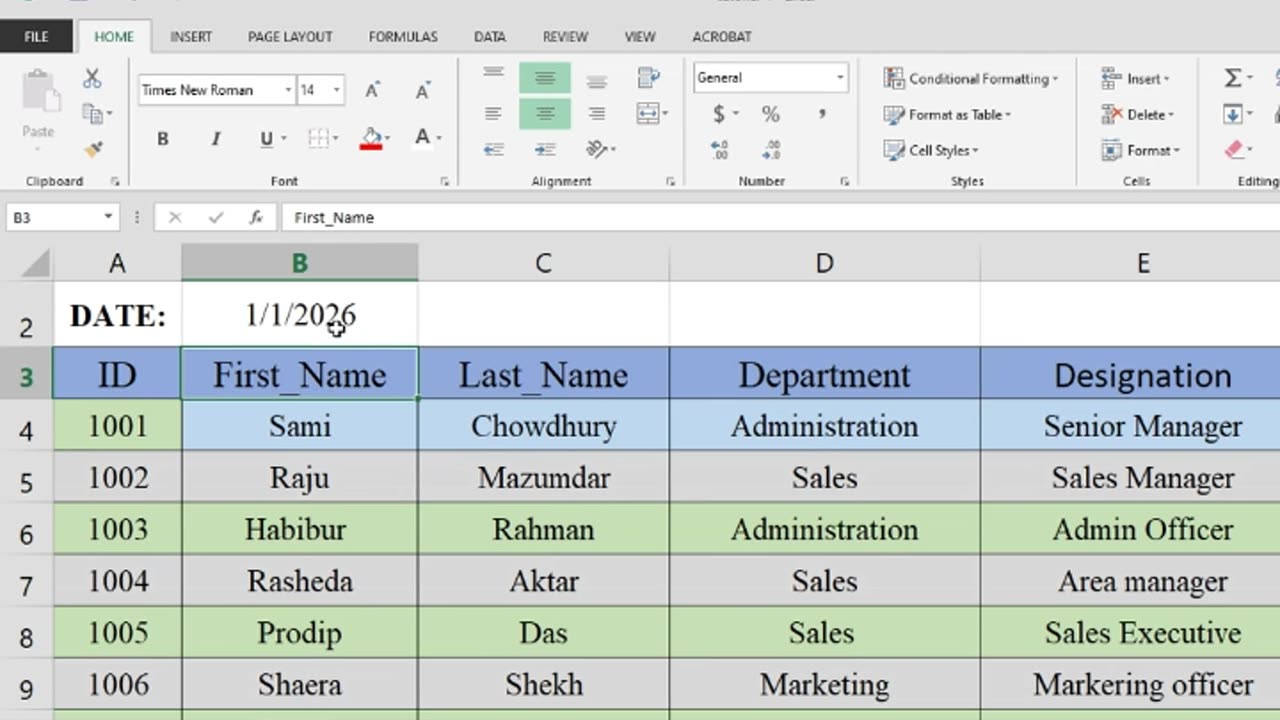Decrease font size with the smaller A icon
Viewport: 1280px width, 720px height.
(x=423, y=90)
